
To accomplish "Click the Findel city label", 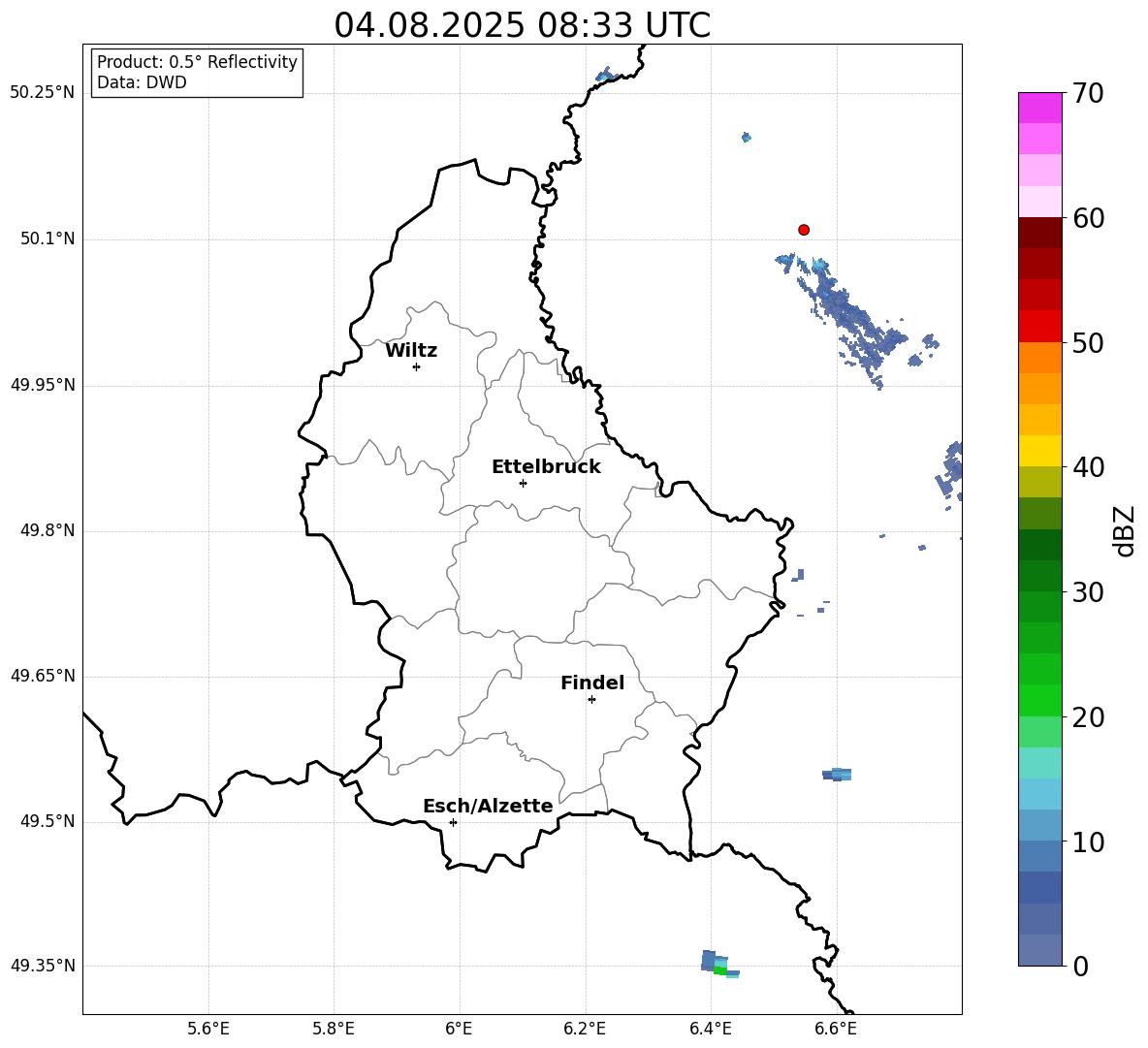I will (592, 683).
